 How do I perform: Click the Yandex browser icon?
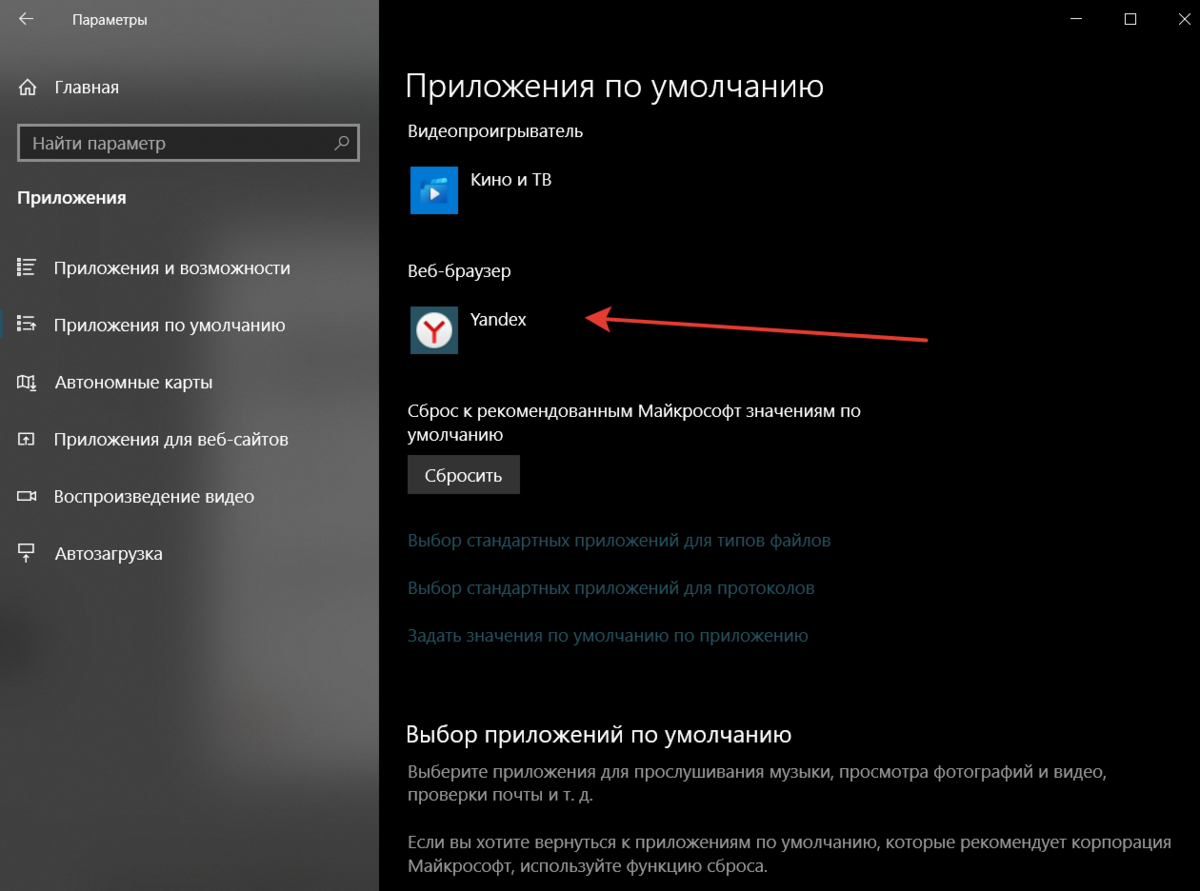[x=434, y=330]
